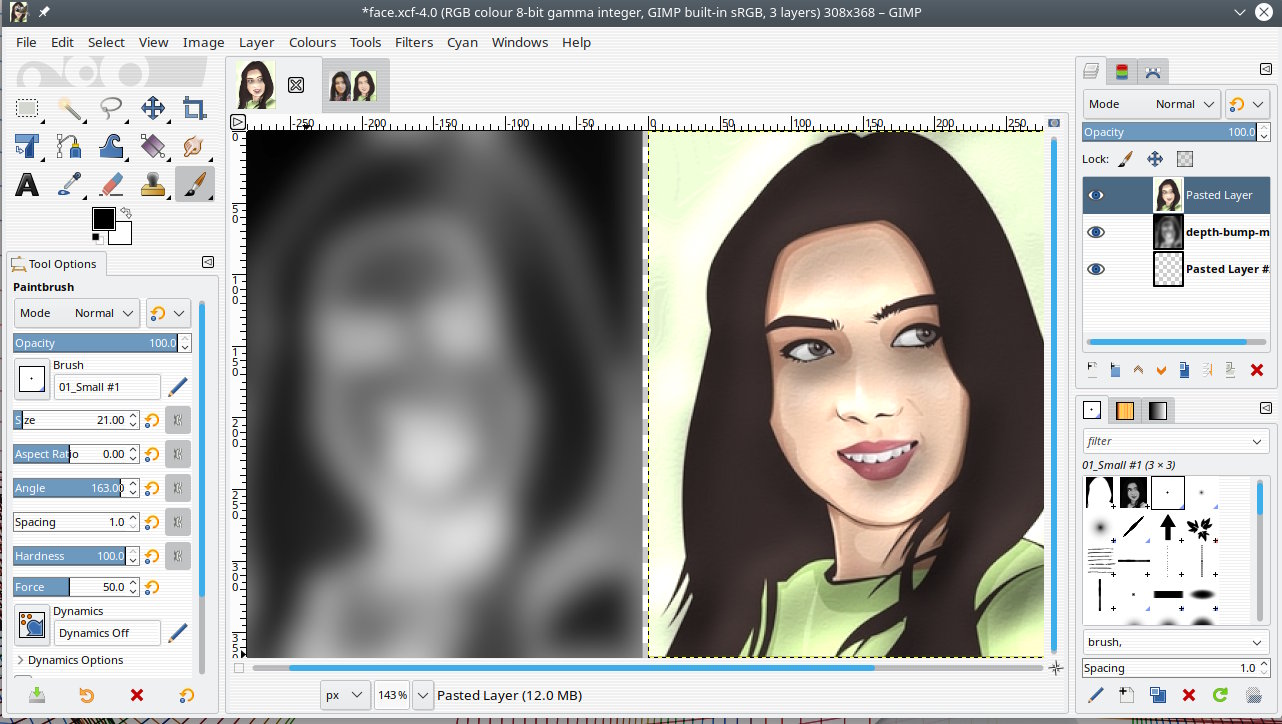Open the Filters menu
1282x724 pixels.
tap(414, 42)
